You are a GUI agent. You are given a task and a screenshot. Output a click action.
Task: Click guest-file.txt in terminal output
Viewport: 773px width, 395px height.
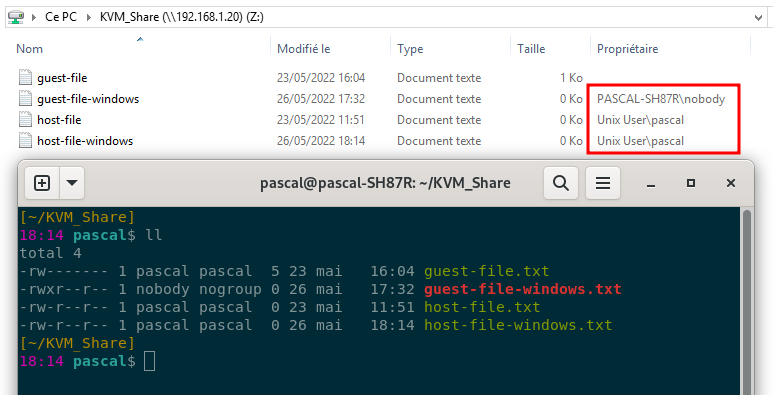tap(487, 271)
